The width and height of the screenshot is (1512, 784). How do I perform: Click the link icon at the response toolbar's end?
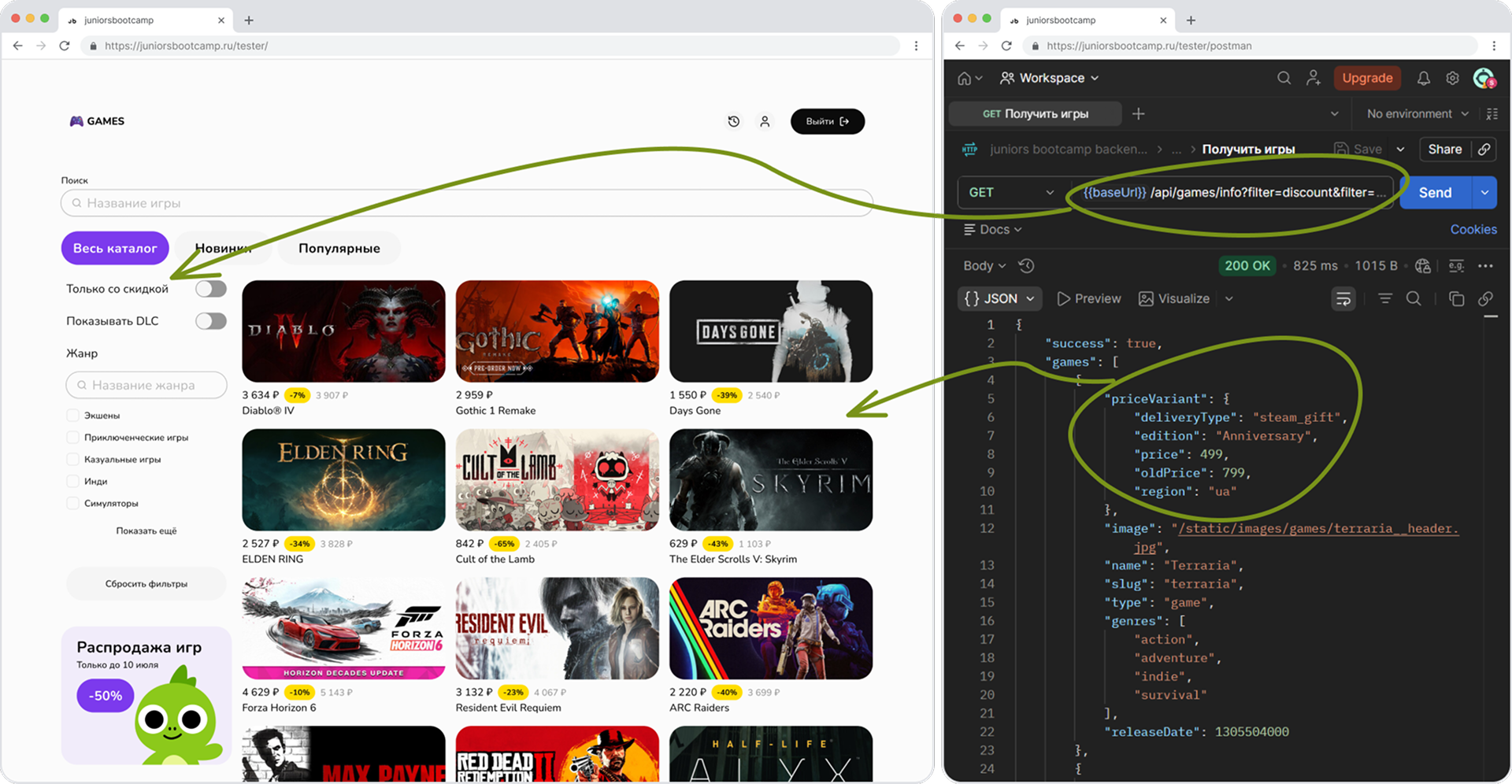tap(1485, 298)
